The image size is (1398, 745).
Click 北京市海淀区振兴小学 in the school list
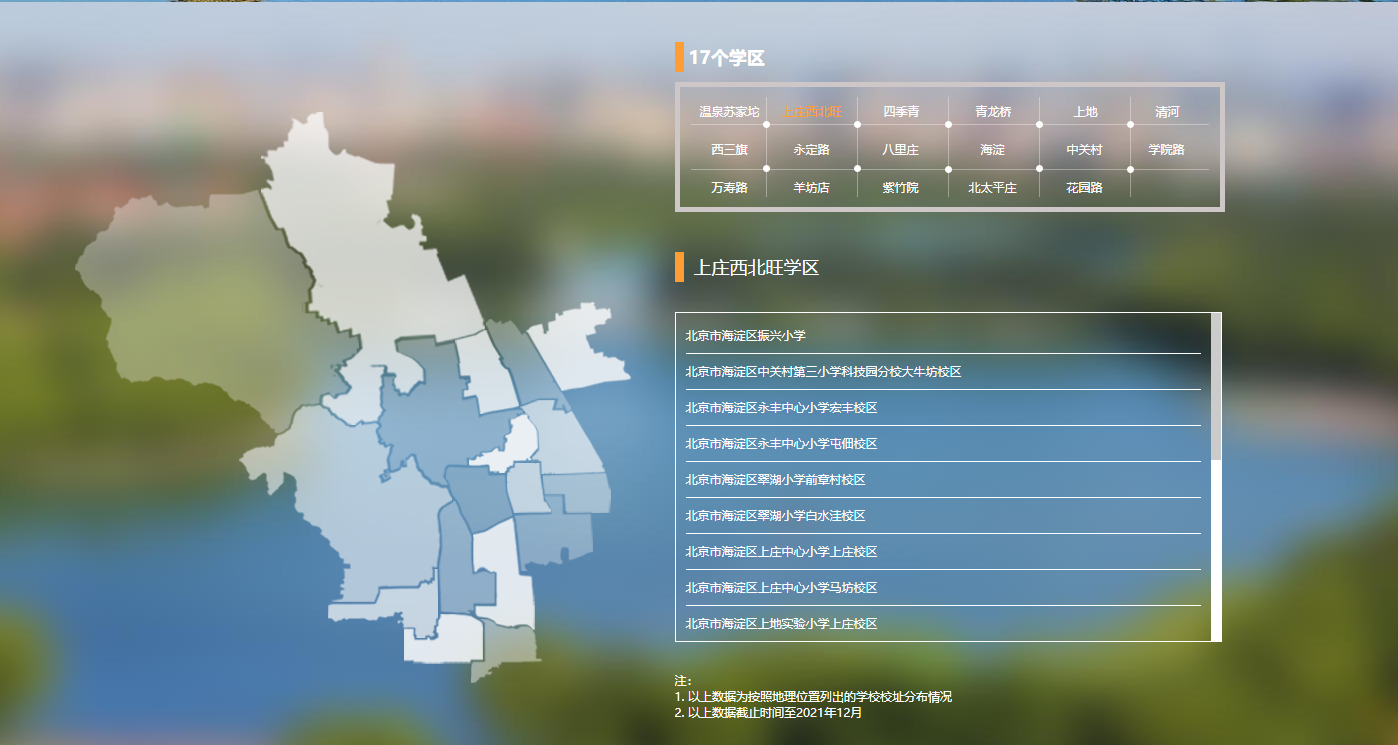tap(943, 336)
